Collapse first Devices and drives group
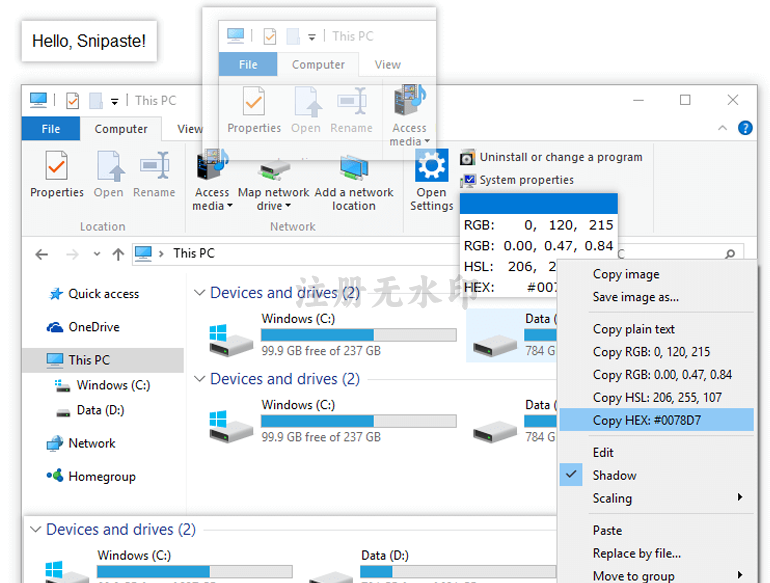 click(199, 293)
